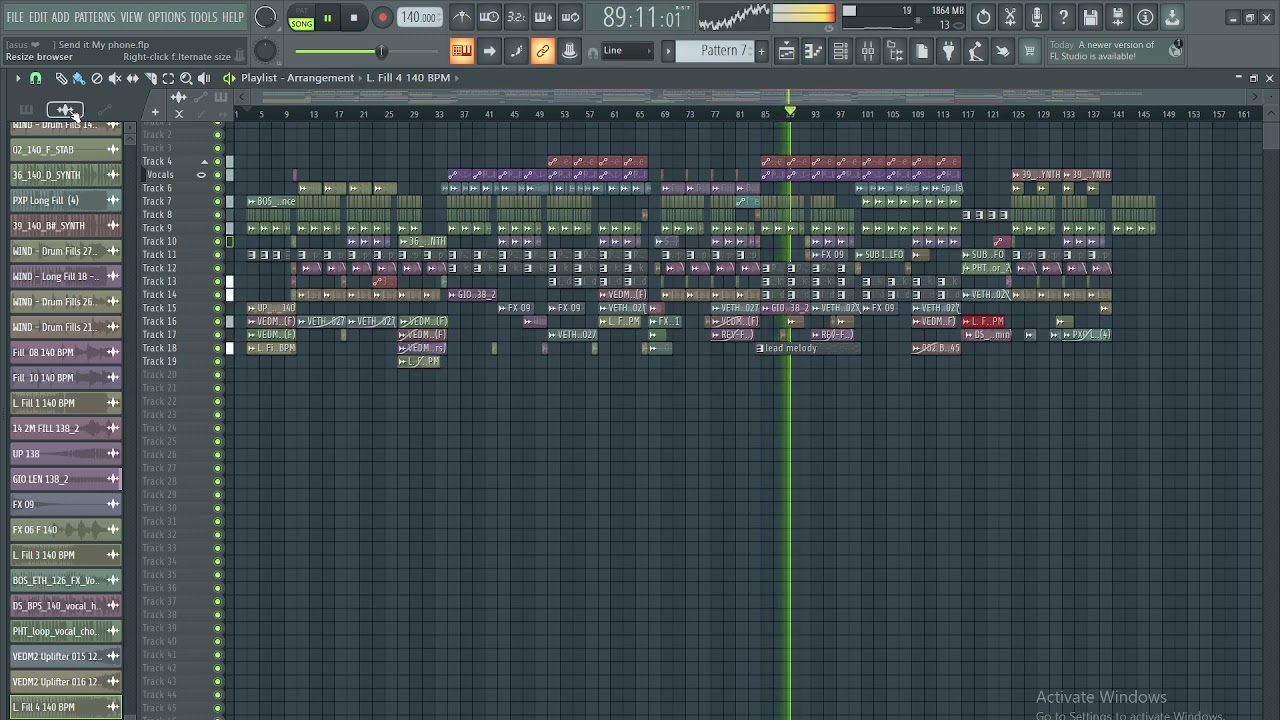Select the playlist zoom magnifier tool
This screenshot has width=1280, height=720.
[186, 78]
